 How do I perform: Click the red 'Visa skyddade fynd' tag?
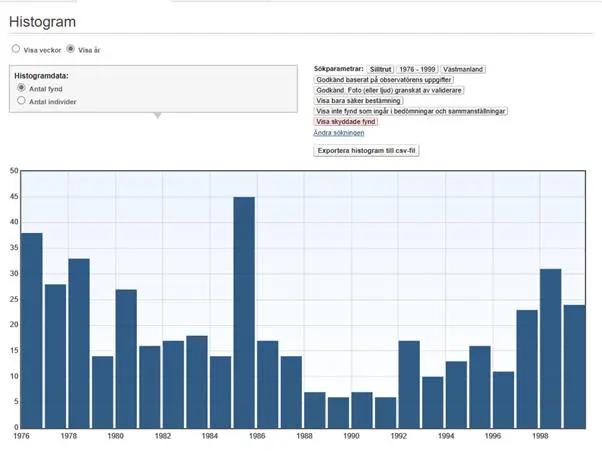[x=346, y=122]
